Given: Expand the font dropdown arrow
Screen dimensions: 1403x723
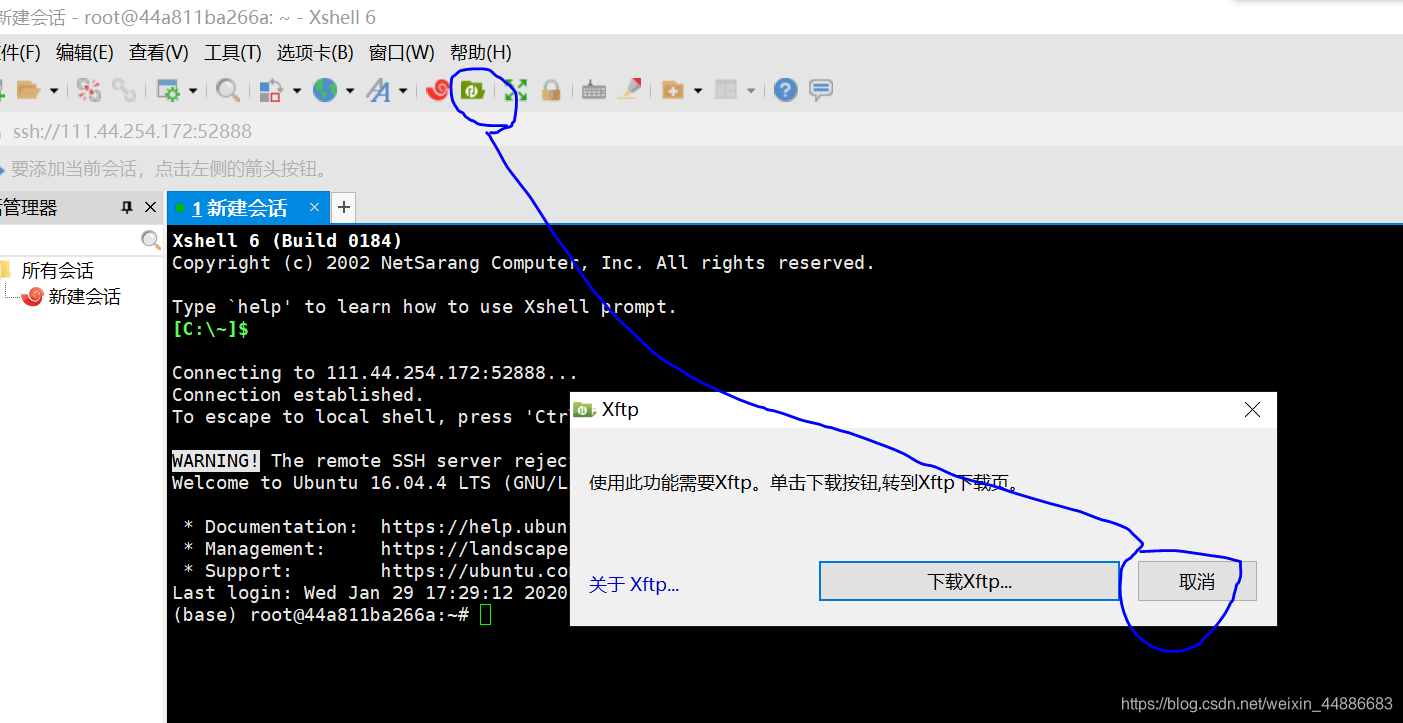Looking at the screenshot, I should click(403, 91).
